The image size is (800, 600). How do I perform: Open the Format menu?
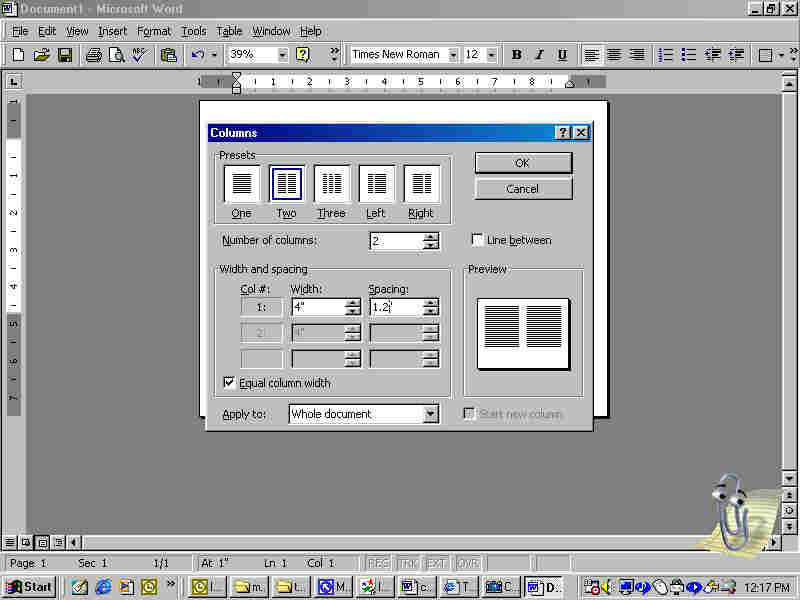154,31
